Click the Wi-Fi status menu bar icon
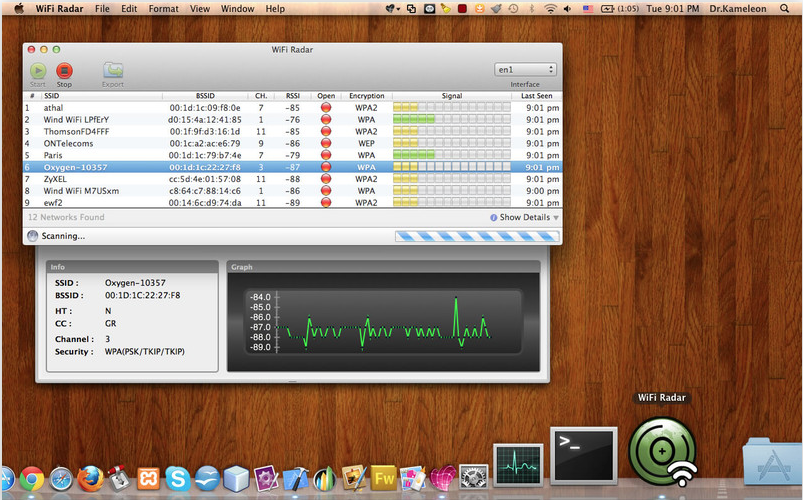This screenshot has width=803, height=500. tap(551, 9)
